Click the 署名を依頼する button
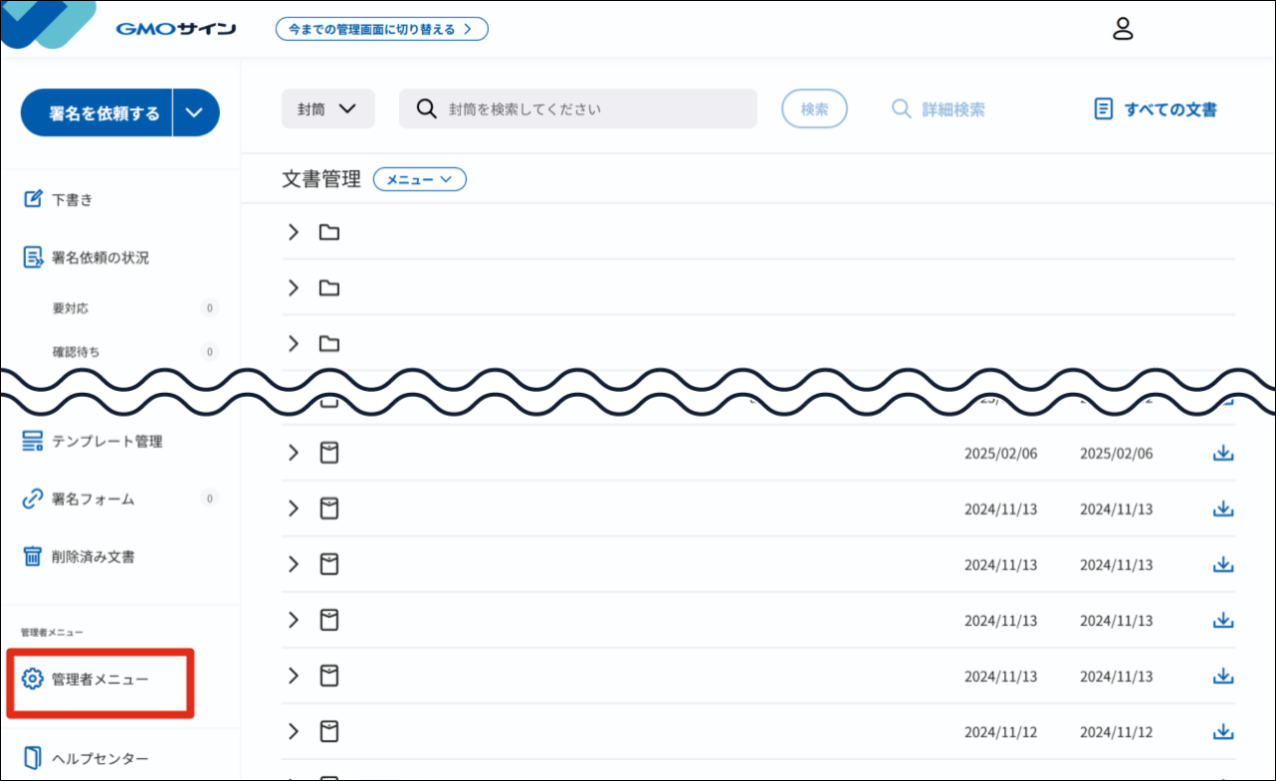This screenshot has height=781, width=1276. click(97, 113)
